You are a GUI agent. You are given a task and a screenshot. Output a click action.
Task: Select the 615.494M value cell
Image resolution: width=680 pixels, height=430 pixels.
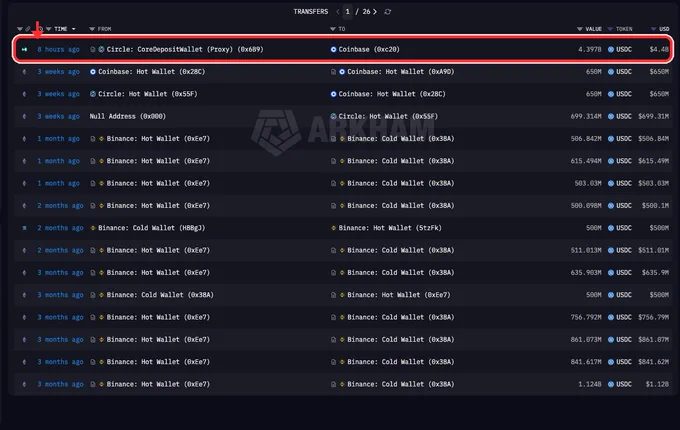(586, 161)
